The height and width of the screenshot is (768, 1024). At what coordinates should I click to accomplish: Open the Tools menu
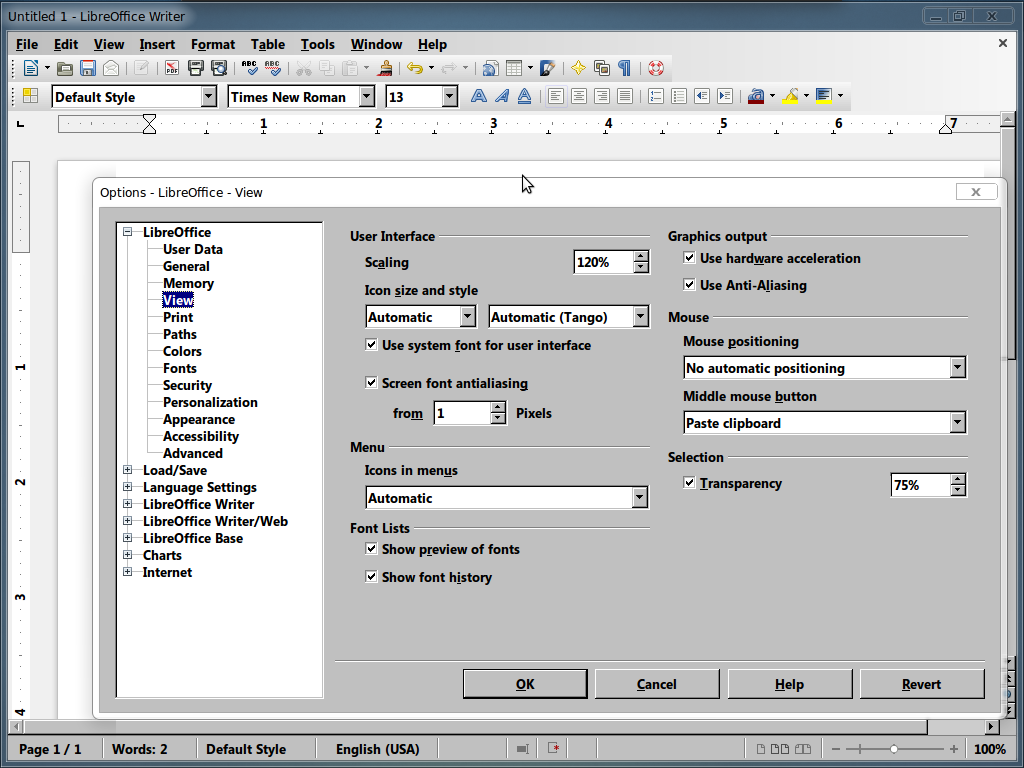[x=317, y=44]
